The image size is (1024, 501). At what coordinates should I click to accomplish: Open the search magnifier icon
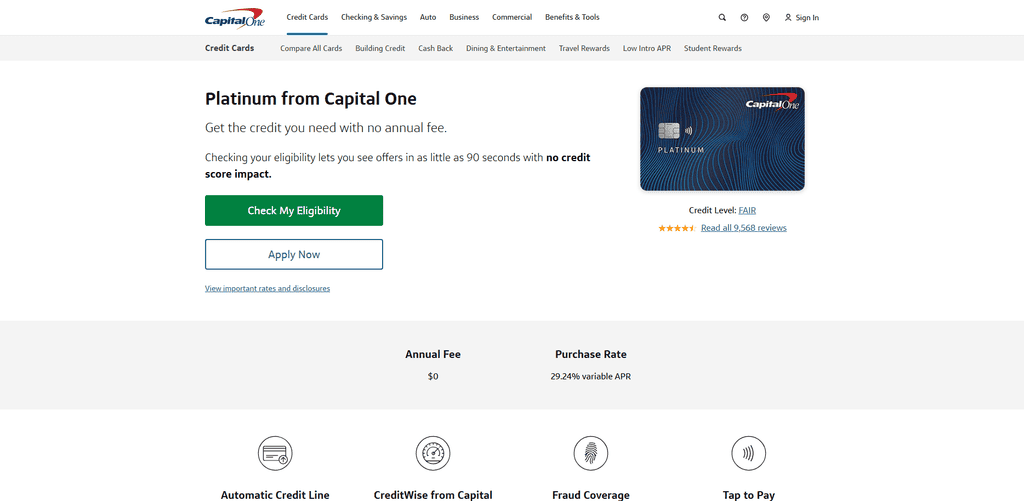pyautogui.click(x=722, y=18)
